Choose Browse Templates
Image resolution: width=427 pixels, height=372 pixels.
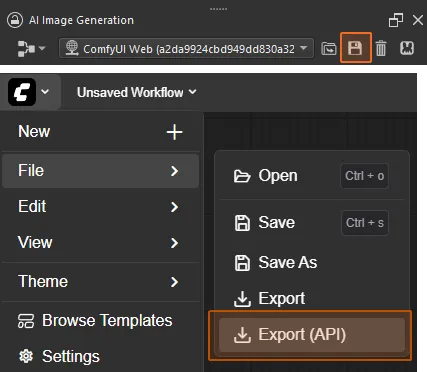point(100,321)
